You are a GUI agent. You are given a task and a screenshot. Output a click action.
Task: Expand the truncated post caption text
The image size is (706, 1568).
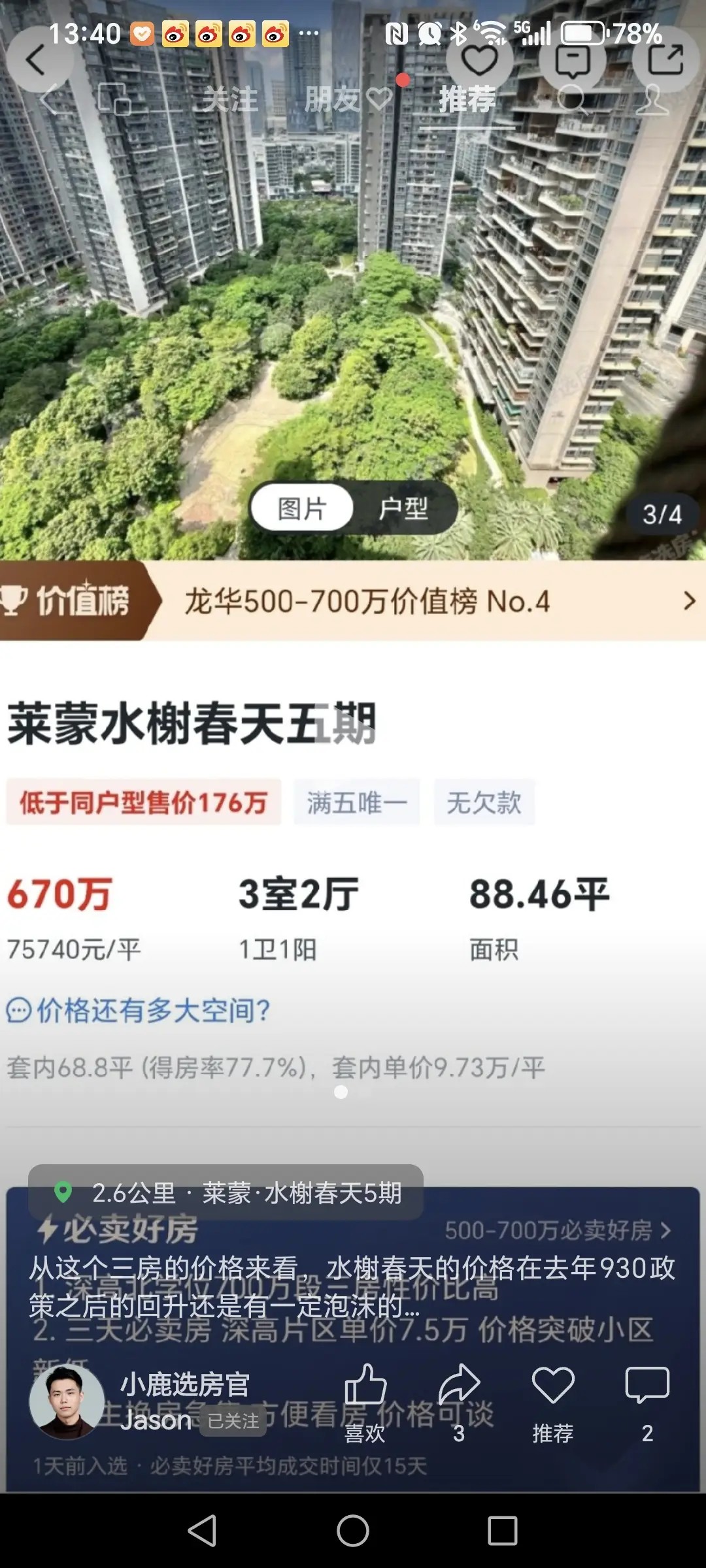coord(352,1286)
